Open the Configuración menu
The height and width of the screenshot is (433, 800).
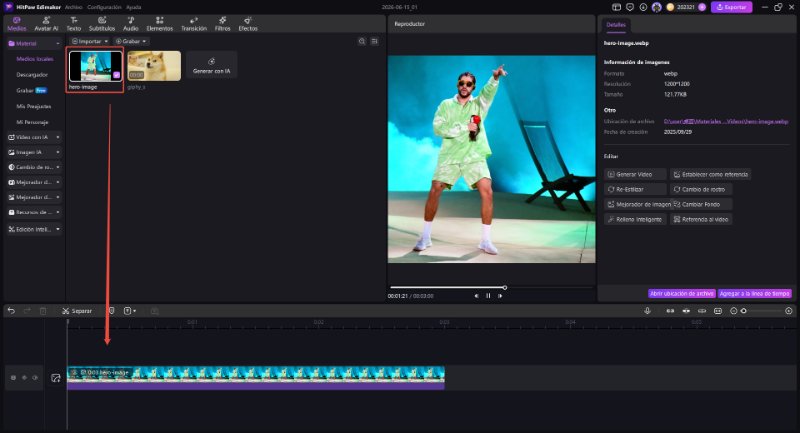[104, 7]
